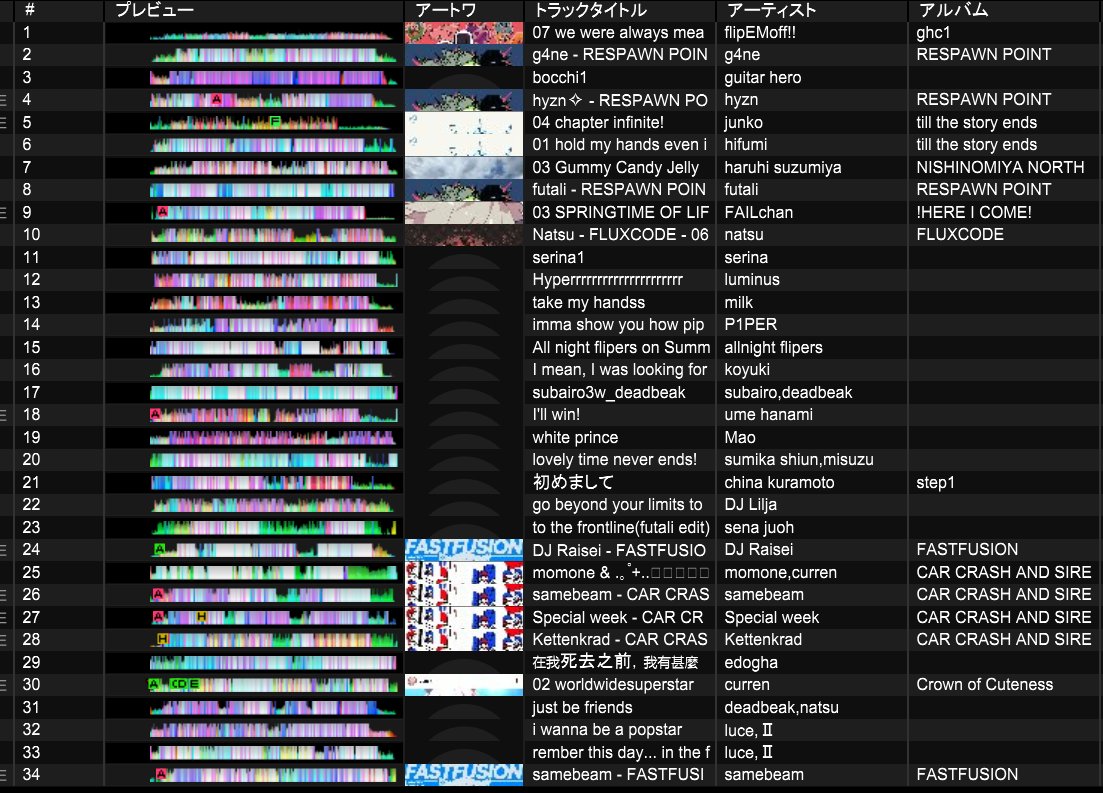Click the FASTFUSION artwork on track 24
Viewport: 1103px width, 793px height.
pyautogui.click(x=464, y=550)
